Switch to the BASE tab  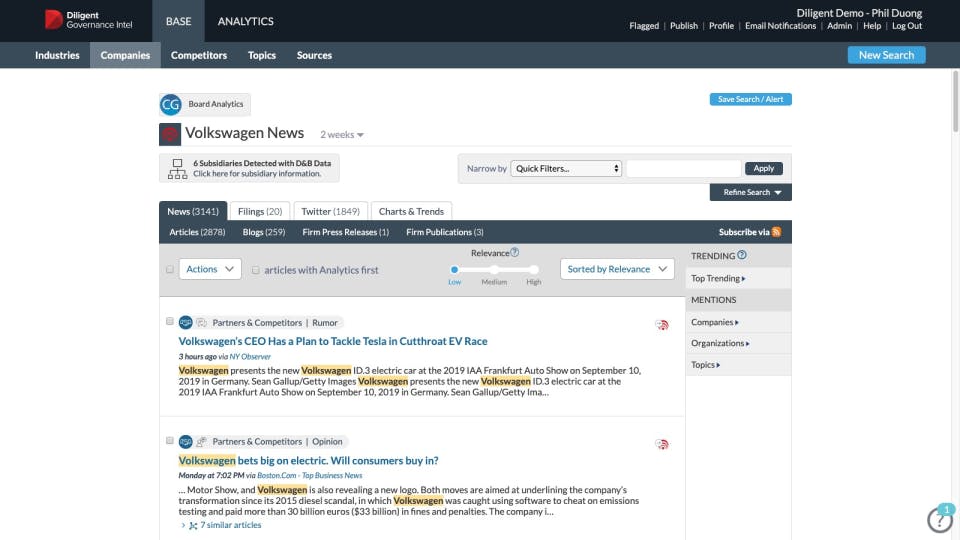point(178,21)
